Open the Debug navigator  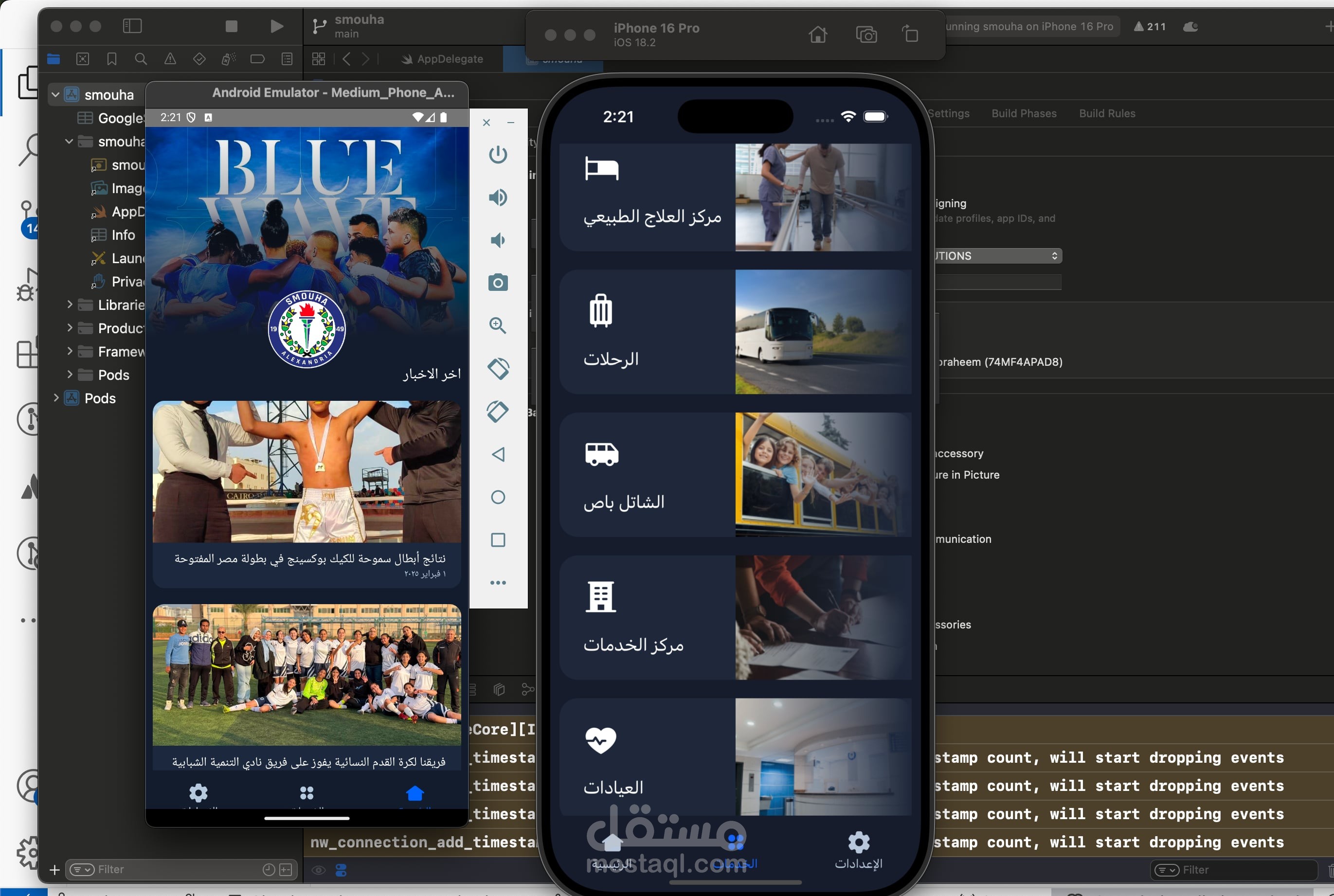229,59
